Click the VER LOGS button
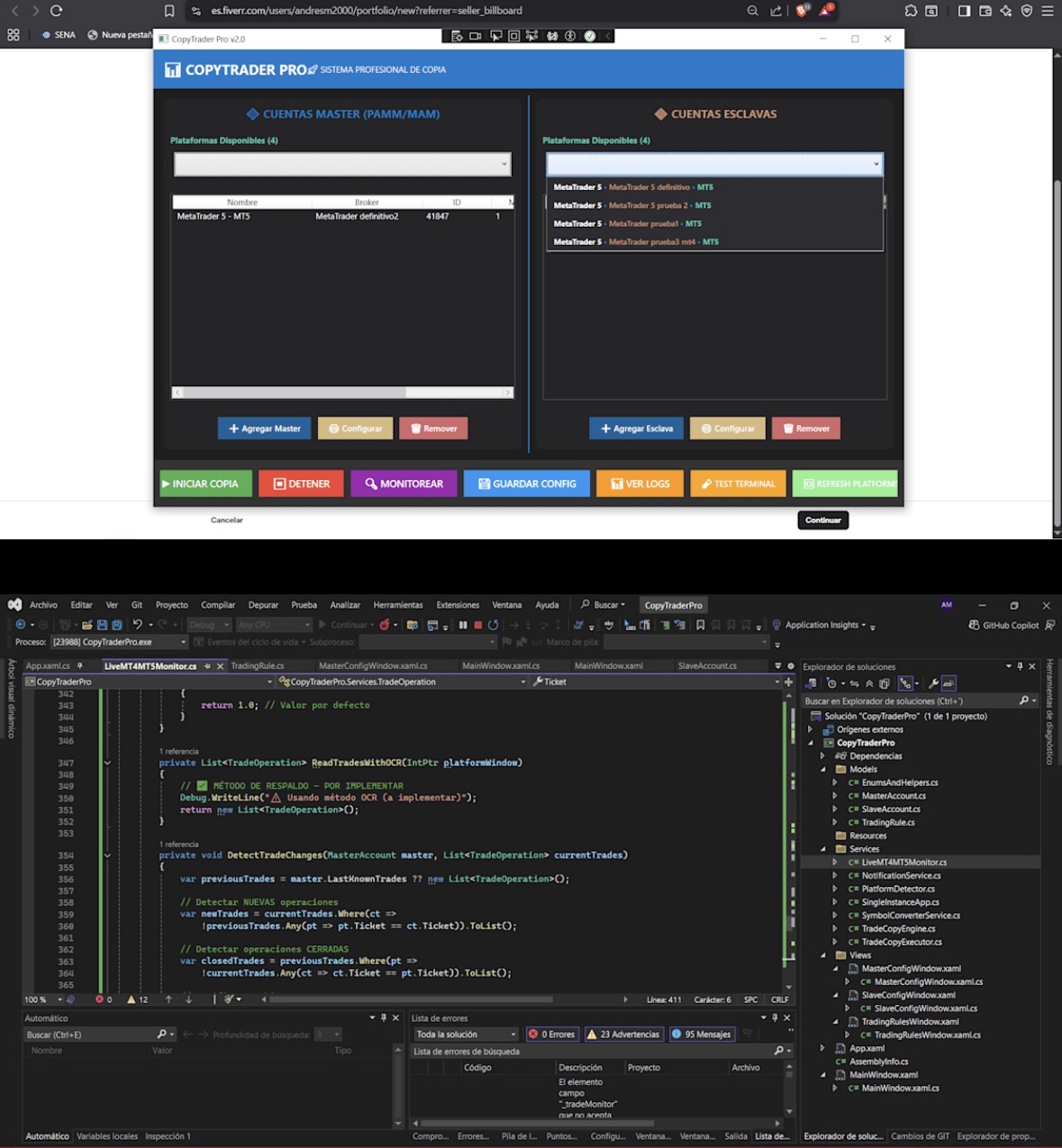 click(640, 484)
